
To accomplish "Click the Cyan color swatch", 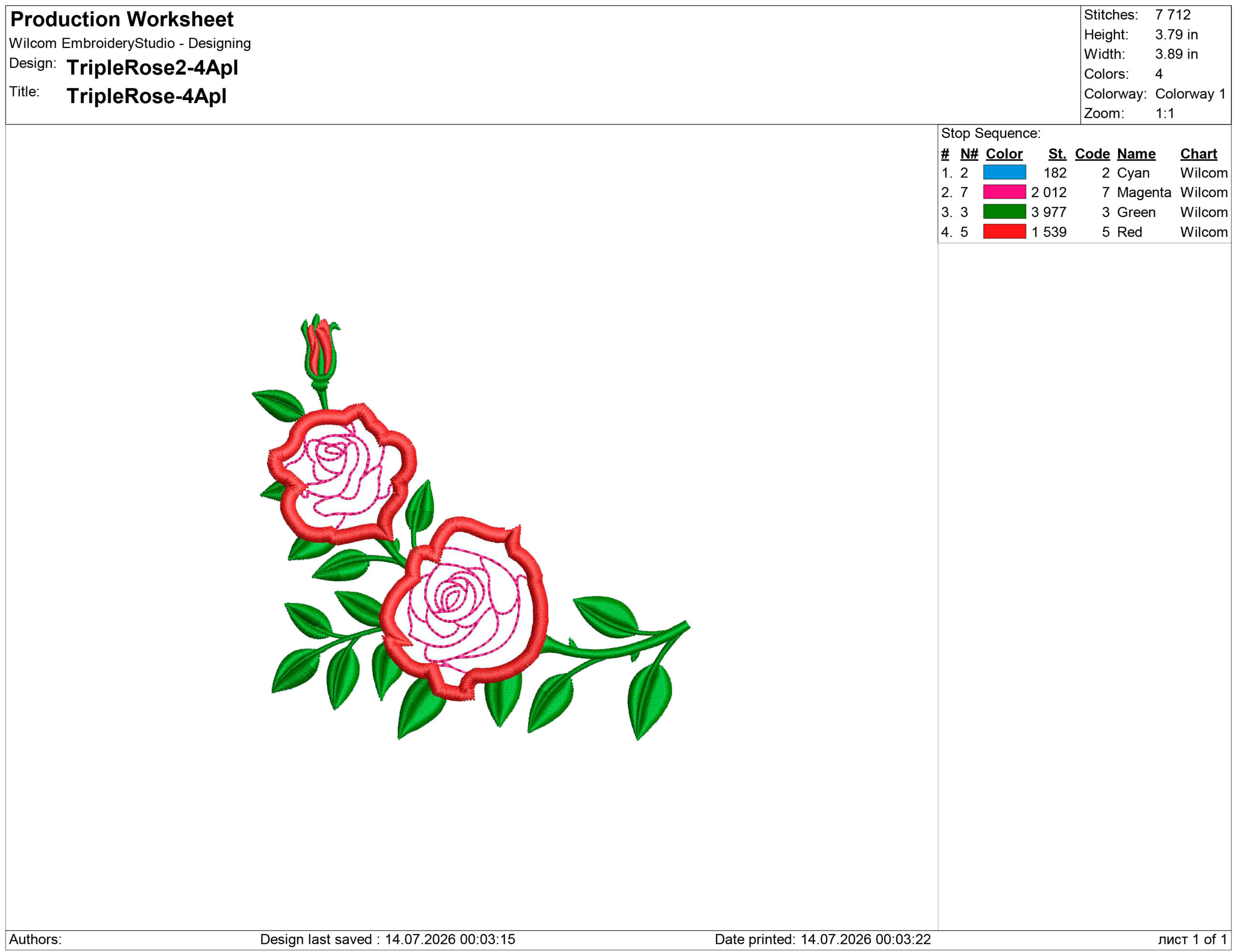I will [x=1004, y=172].
